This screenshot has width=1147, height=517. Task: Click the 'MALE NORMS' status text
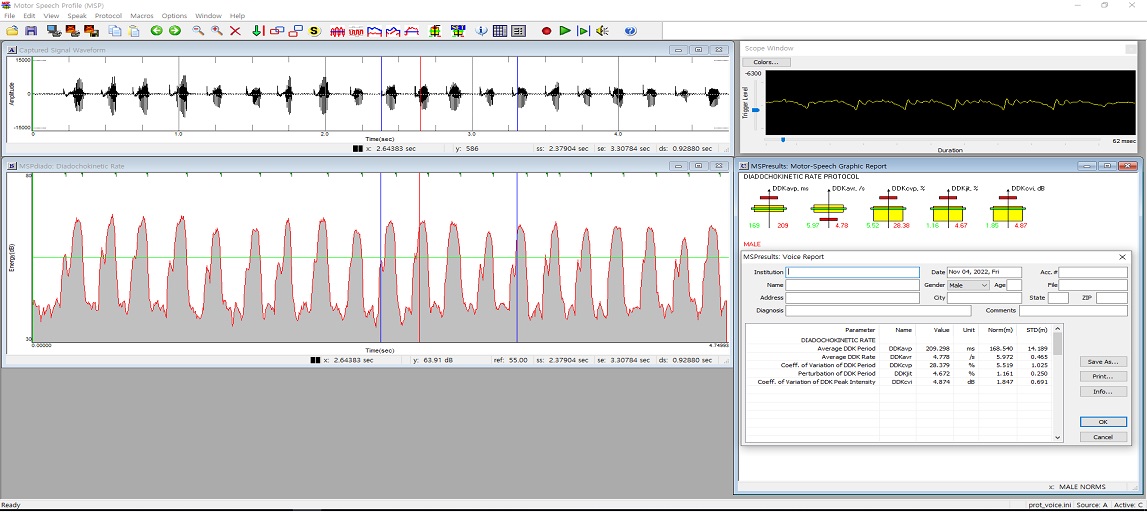(x=1083, y=487)
